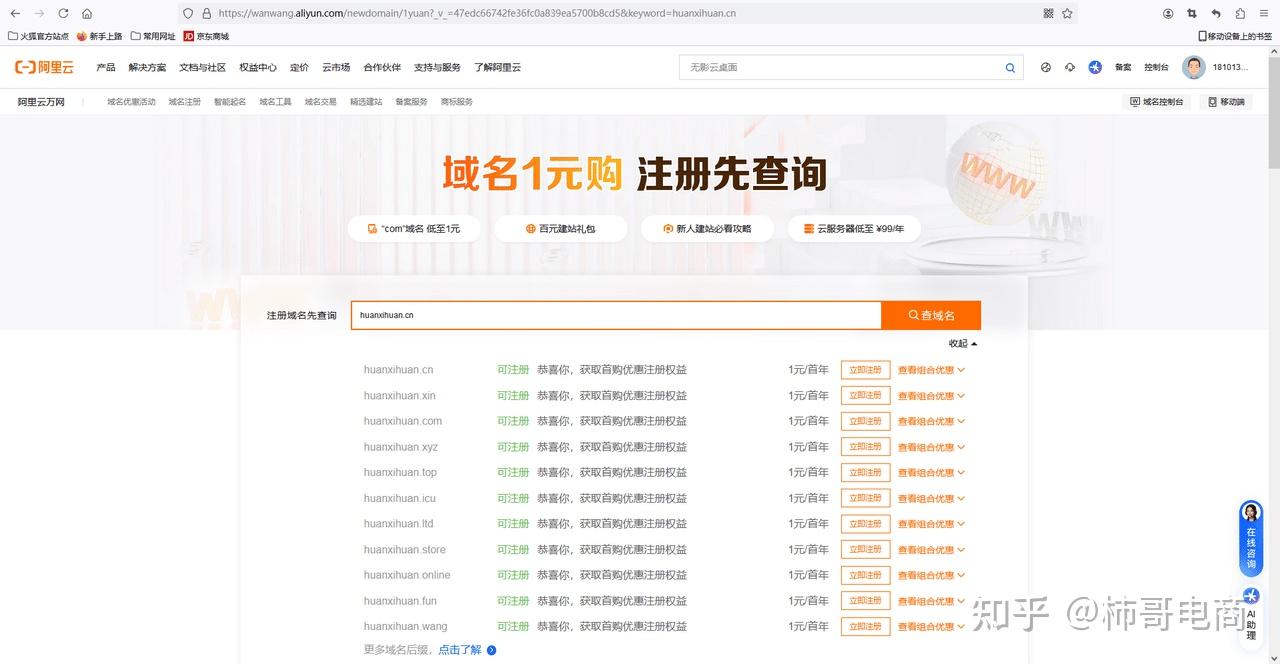Open 域名优惠活动 tab
The image size is (1280, 664).
[x=131, y=102]
